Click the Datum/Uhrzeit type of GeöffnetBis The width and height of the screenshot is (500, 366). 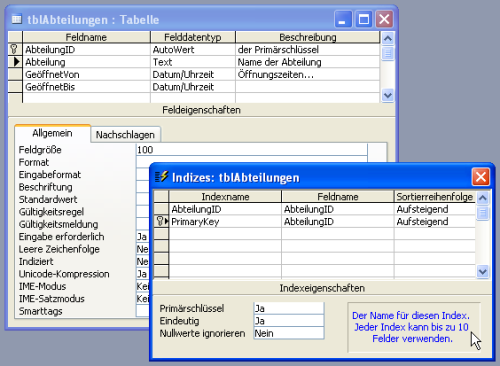pyautogui.click(x=193, y=87)
